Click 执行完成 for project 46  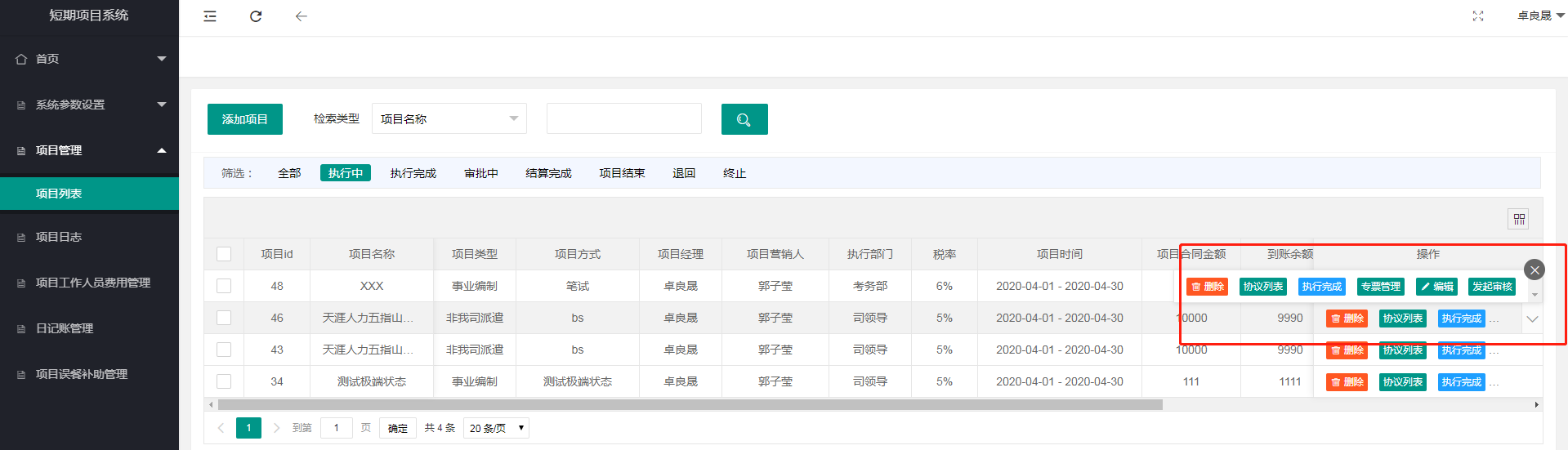coord(1462,319)
